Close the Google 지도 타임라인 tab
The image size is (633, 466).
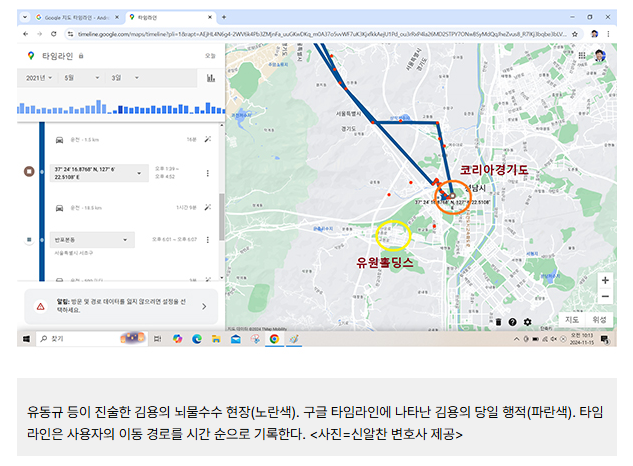click(x=117, y=17)
